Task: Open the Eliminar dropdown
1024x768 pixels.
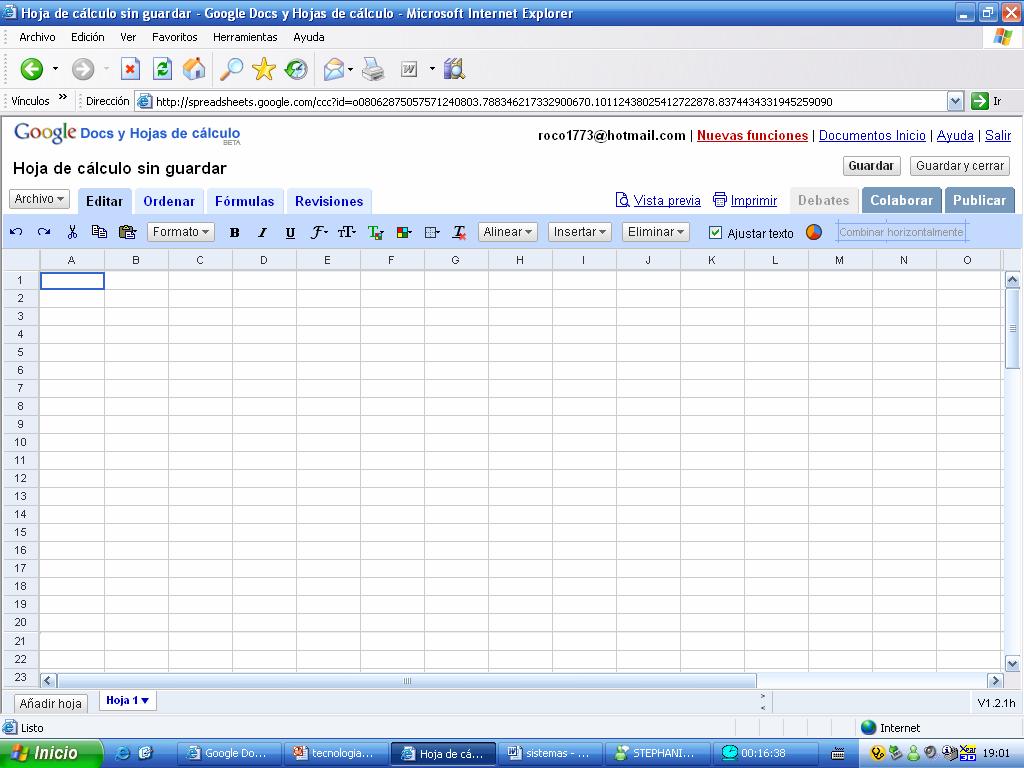Action: [x=656, y=232]
